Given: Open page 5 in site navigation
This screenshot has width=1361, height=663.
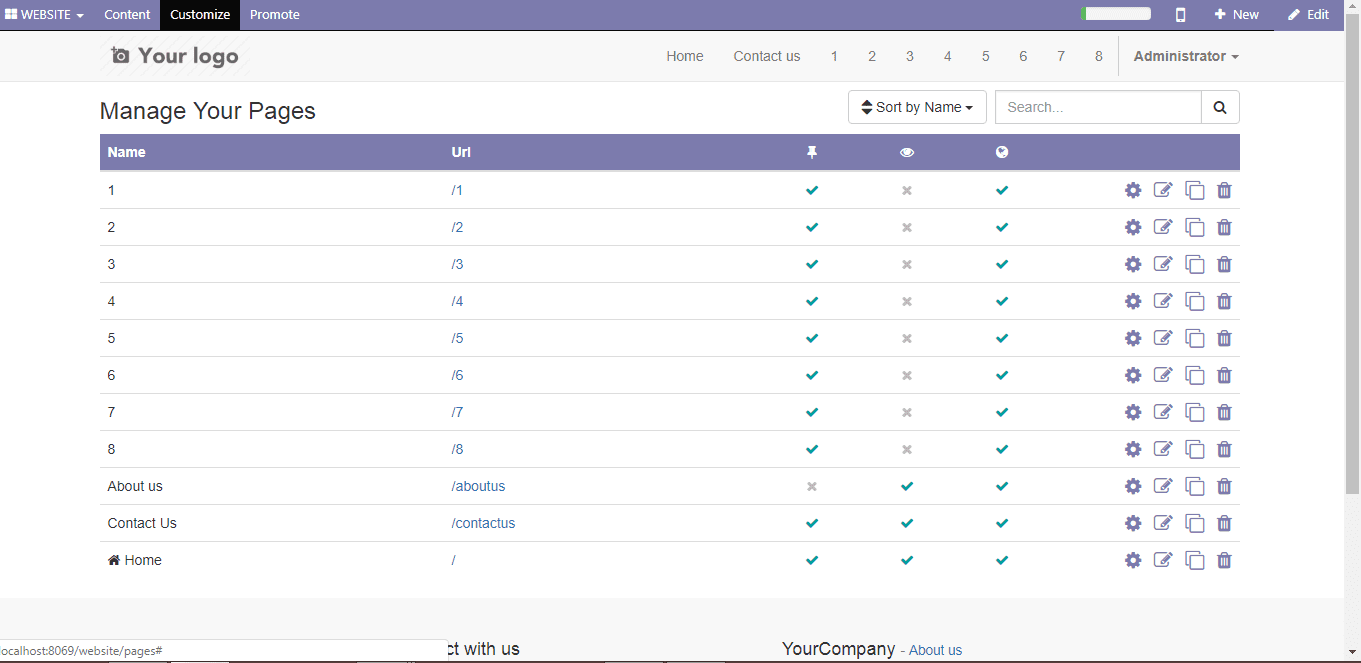Looking at the screenshot, I should click(985, 56).
